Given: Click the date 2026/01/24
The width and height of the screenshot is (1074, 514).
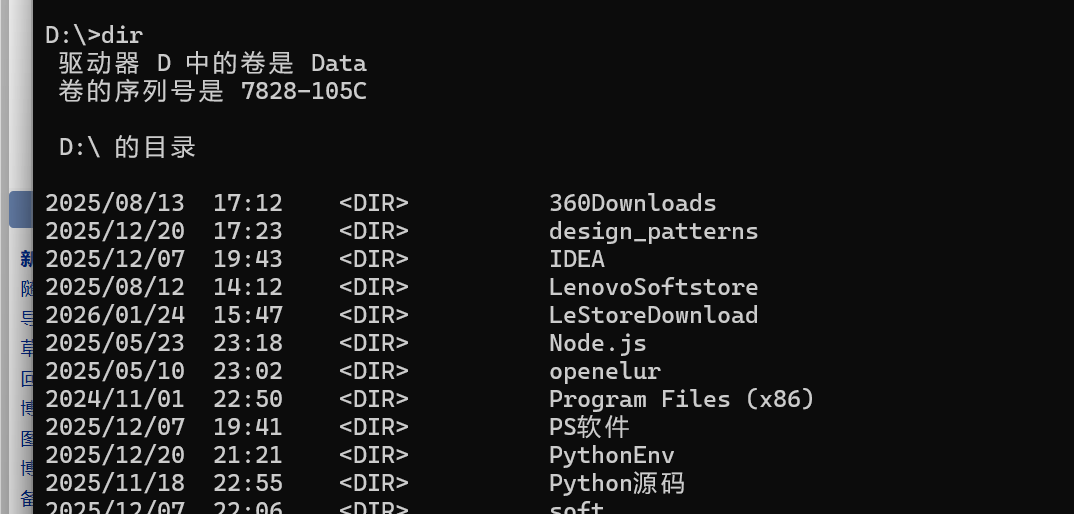Looking at the screenshot, I should 114,315.
